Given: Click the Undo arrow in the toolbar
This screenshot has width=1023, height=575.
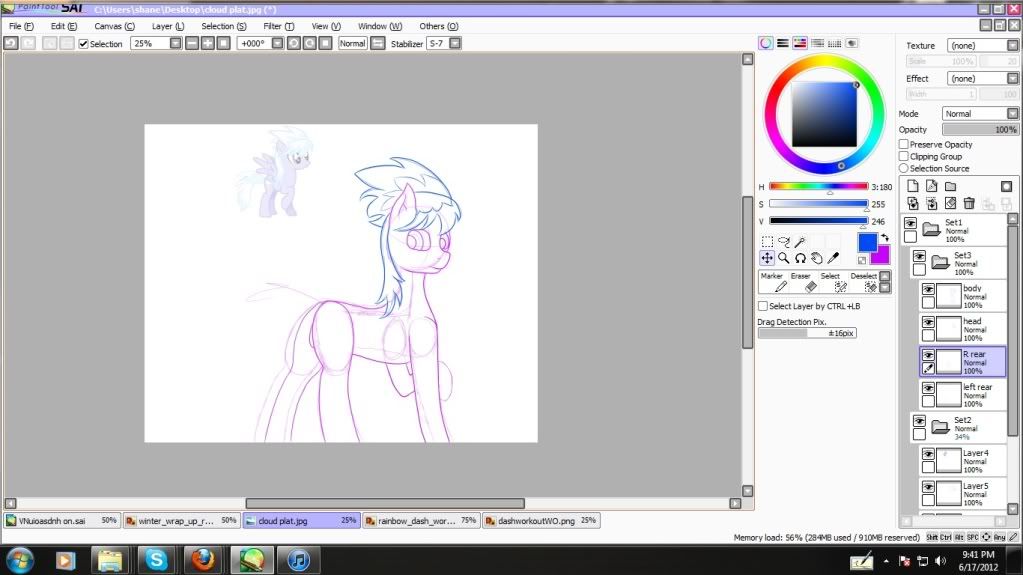Looking at the screenshot, I should (x=10, y=43).
